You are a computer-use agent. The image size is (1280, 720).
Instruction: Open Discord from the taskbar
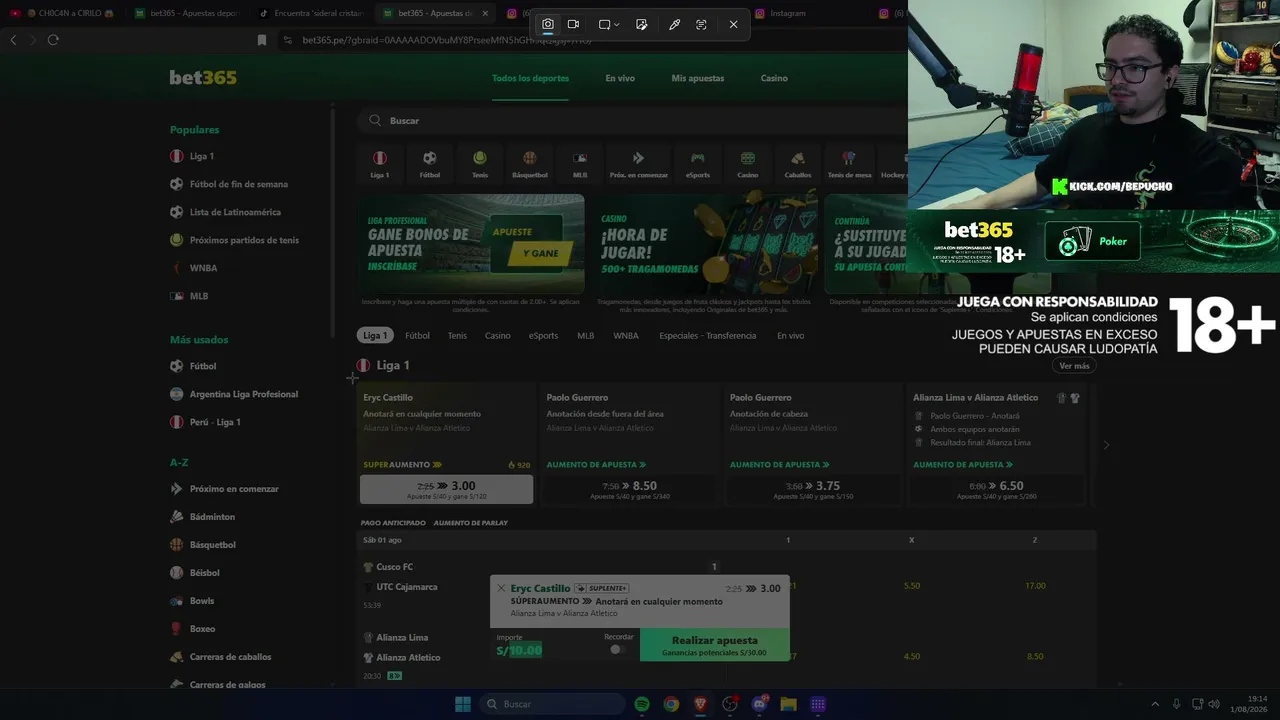(x=759, y=704)
